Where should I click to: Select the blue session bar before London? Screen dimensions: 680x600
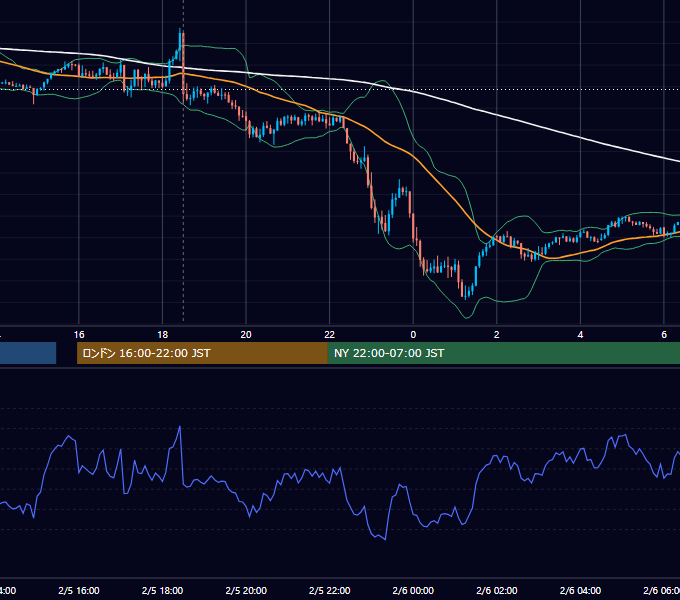28,353
